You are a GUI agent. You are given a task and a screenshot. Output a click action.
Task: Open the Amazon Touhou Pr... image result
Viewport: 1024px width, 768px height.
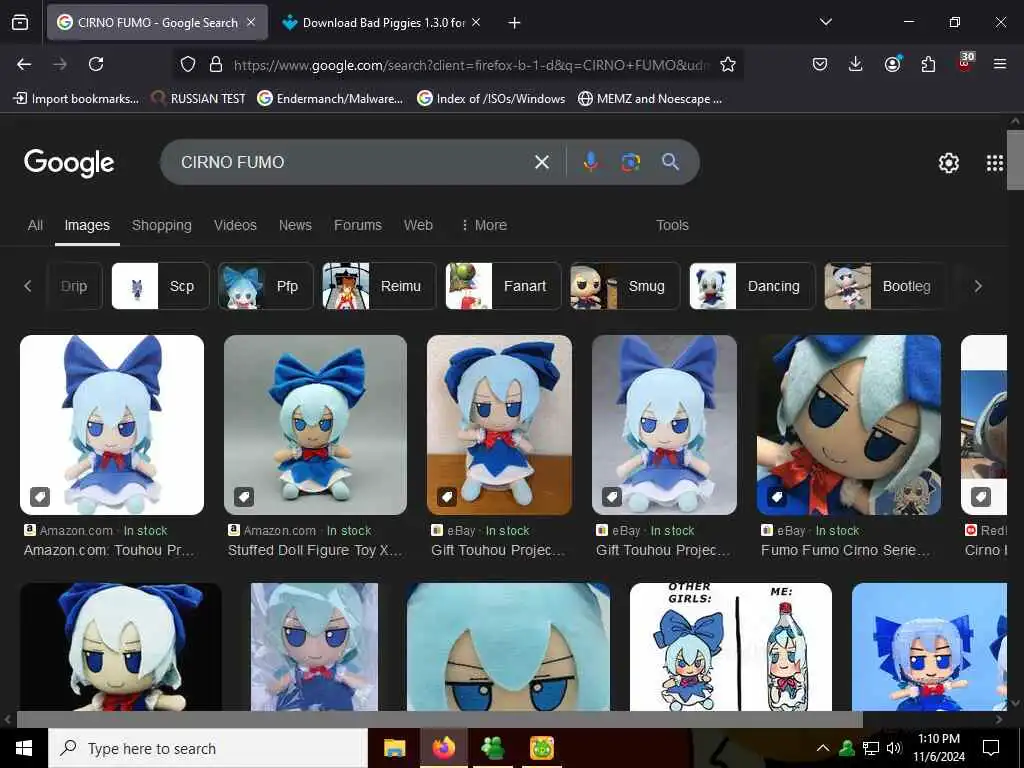112,424
